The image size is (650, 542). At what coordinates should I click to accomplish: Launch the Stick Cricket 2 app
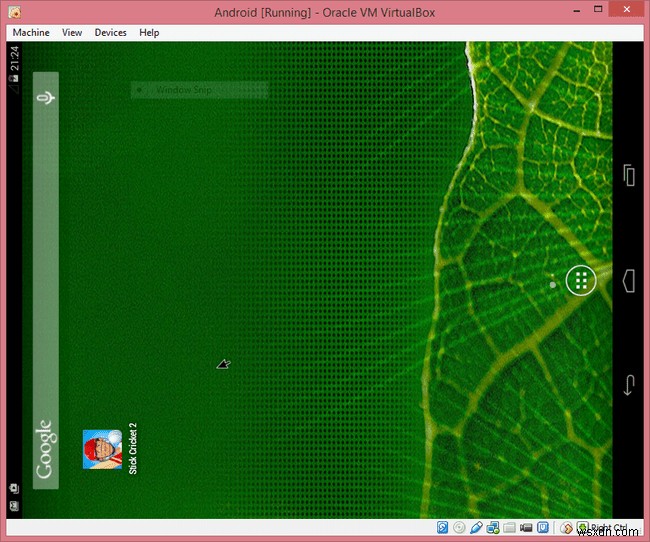click(x=102, y=449)
